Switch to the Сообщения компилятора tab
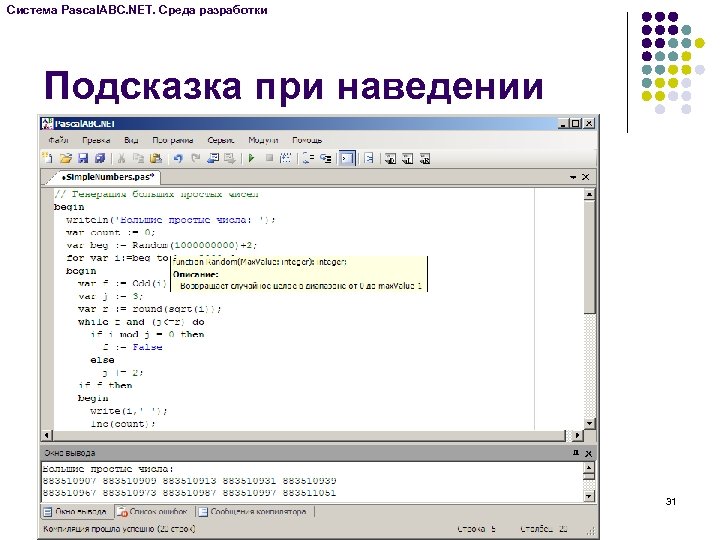This screenshot has height=540, width=720. (x=253, y=512)
